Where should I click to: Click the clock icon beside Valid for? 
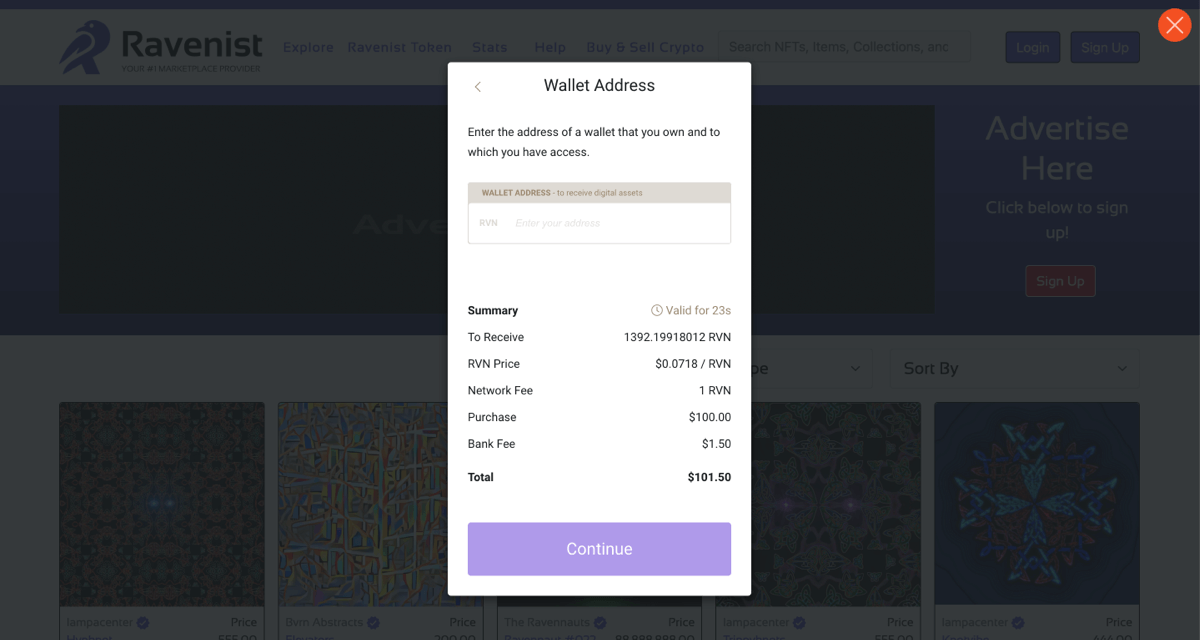657,310
